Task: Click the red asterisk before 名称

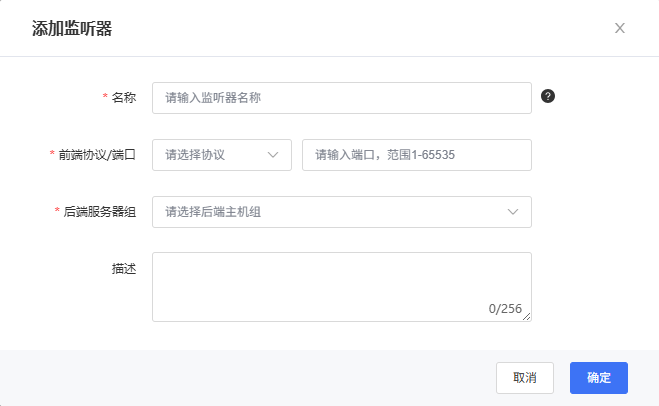Action: coord(105,98)
